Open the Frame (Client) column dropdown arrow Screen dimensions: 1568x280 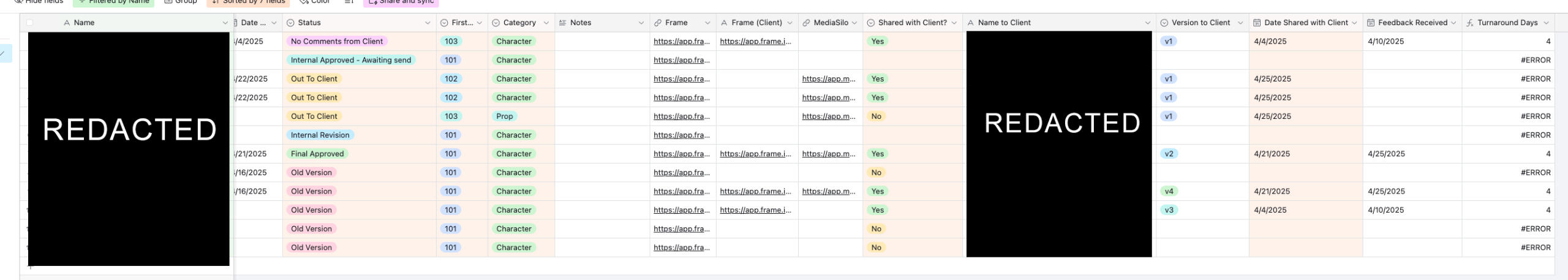pyautogui.click(x=790, y=23)
